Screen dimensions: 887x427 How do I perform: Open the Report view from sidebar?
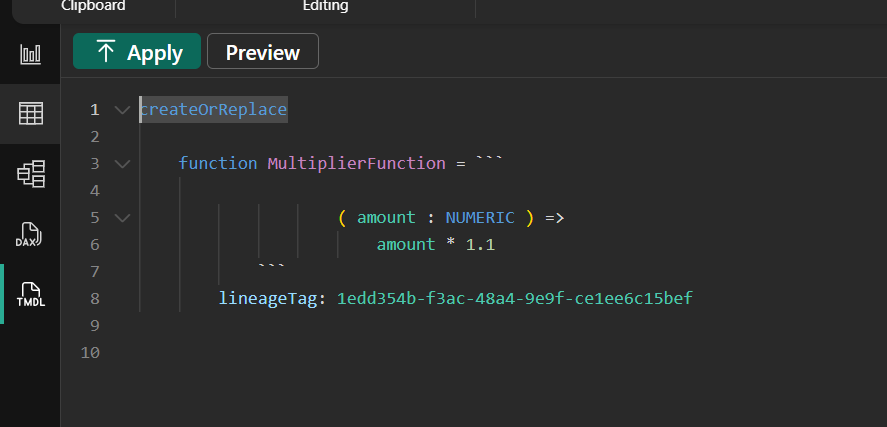[30, 54]
